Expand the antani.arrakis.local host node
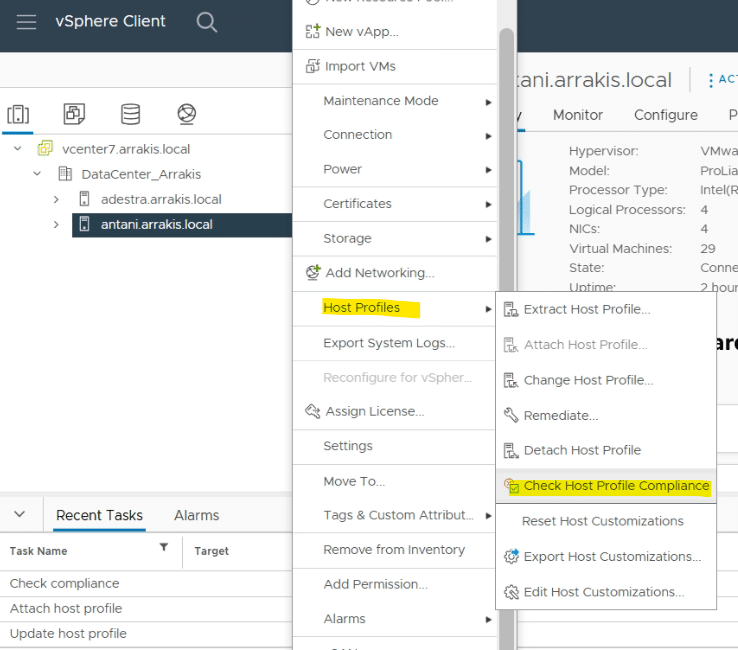 tap(56, 225)
